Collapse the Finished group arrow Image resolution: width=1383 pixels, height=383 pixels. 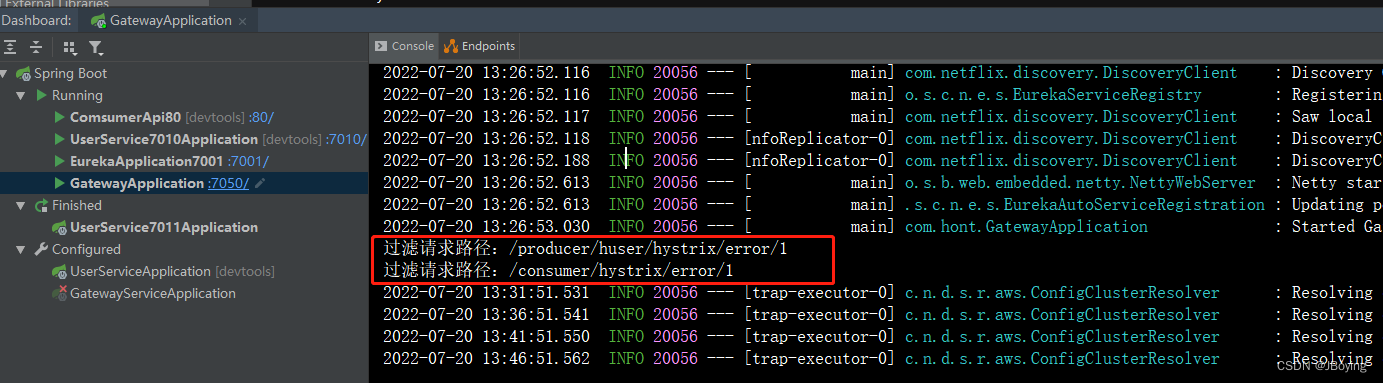(21, 205)
